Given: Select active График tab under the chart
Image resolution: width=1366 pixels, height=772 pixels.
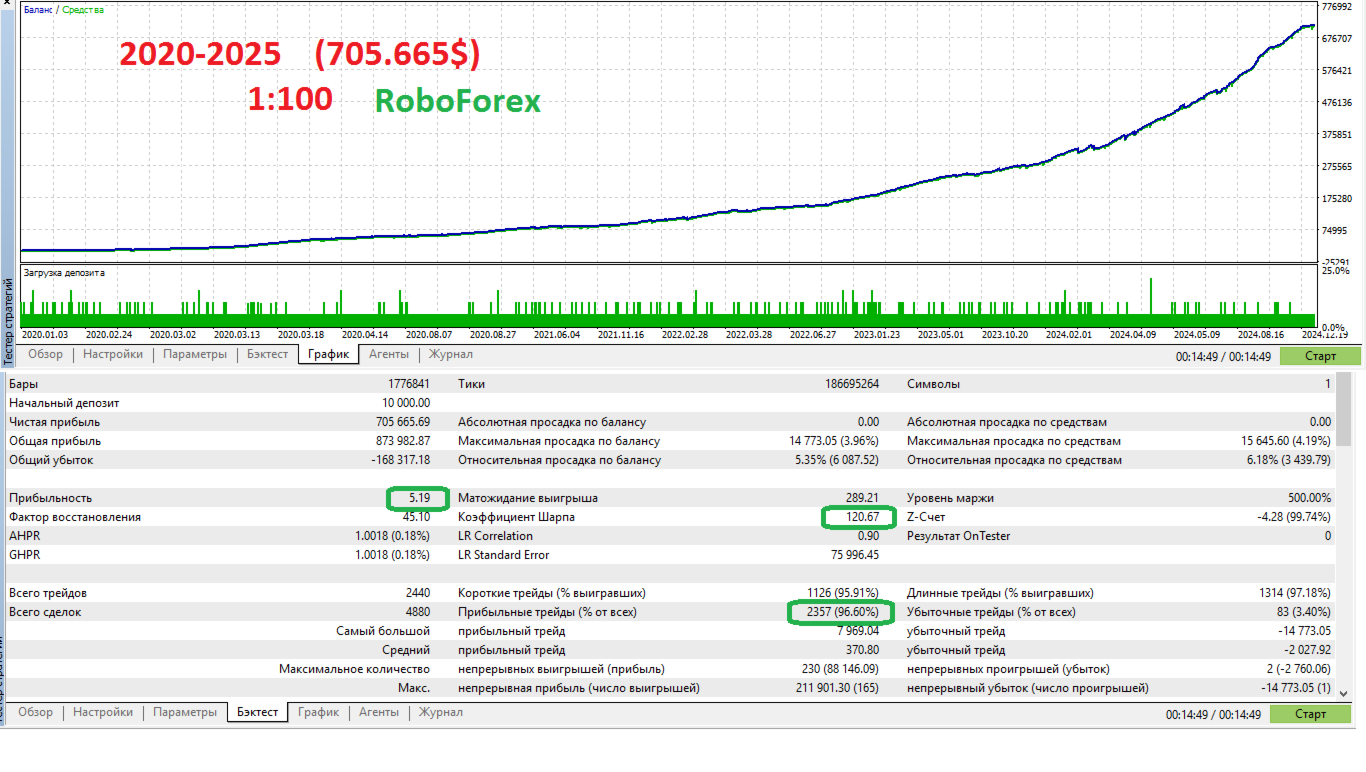Looking at the screenshot, I should 328,354.
